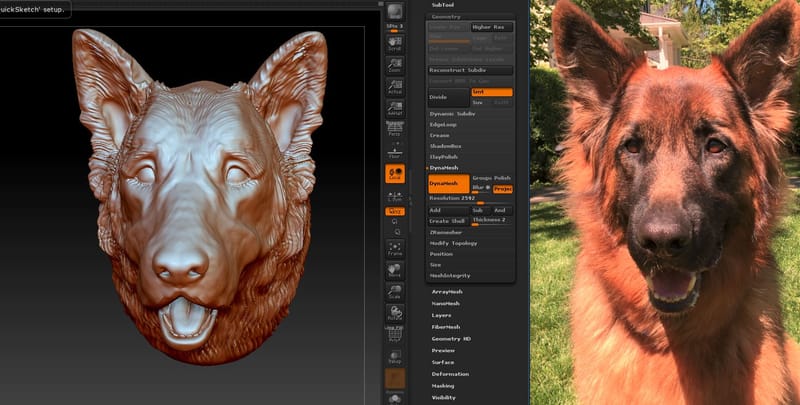Click the Rotate view icon

coord(394,314)
